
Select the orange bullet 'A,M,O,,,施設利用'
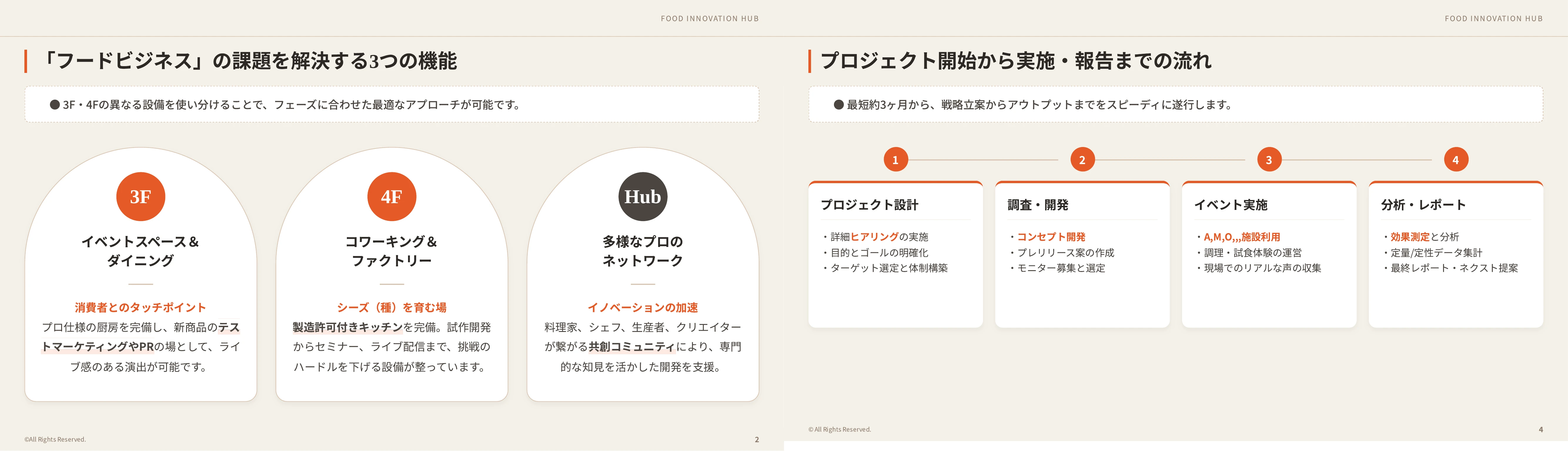point(1238,237)
